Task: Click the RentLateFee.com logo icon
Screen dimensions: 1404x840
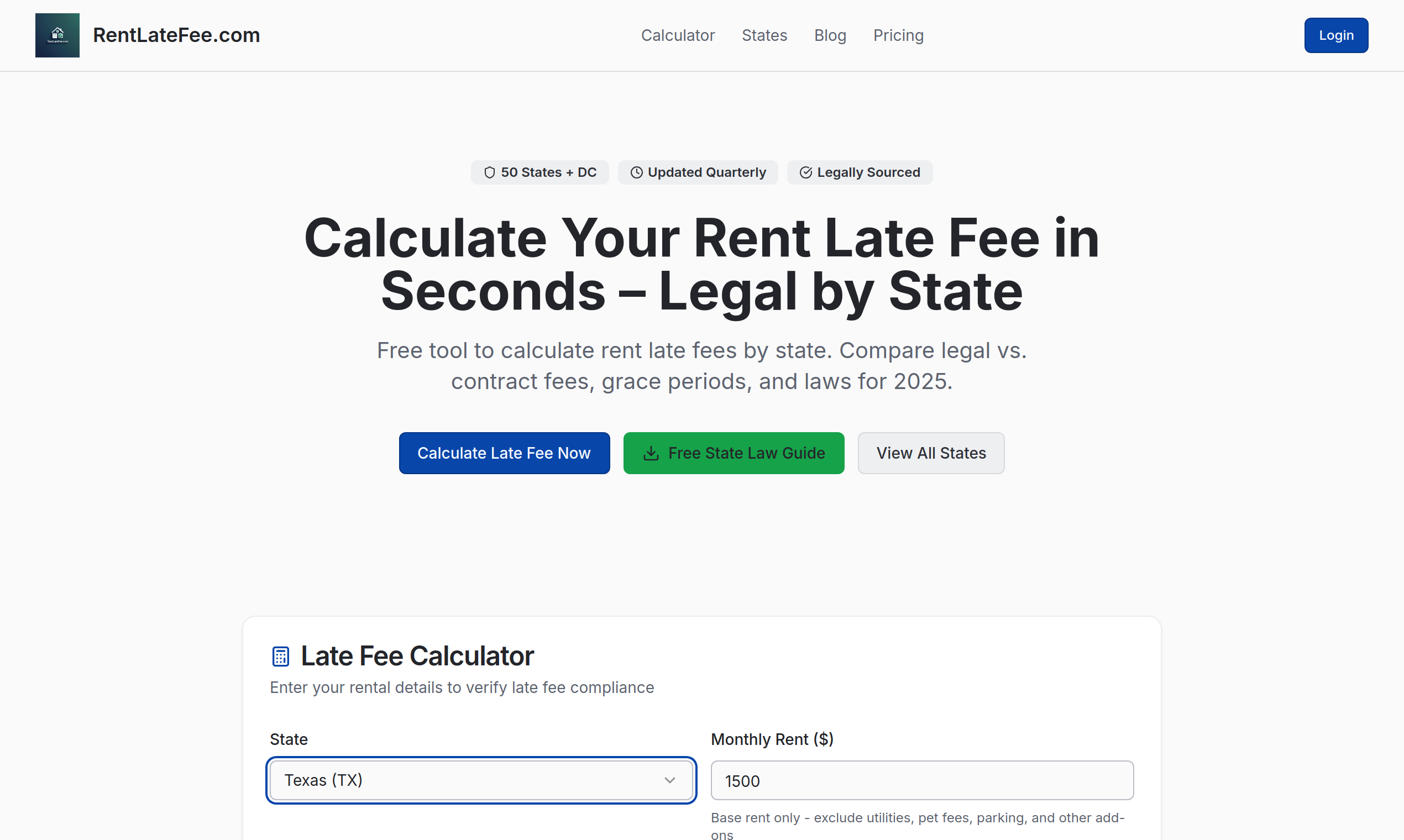Action: click(56, 35)
